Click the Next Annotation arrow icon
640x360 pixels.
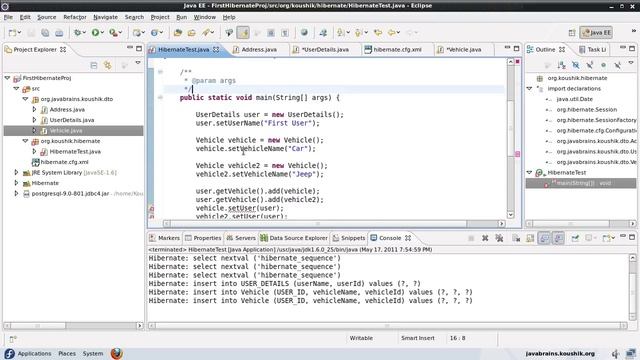pyautogui.click(x=340, y=33)
